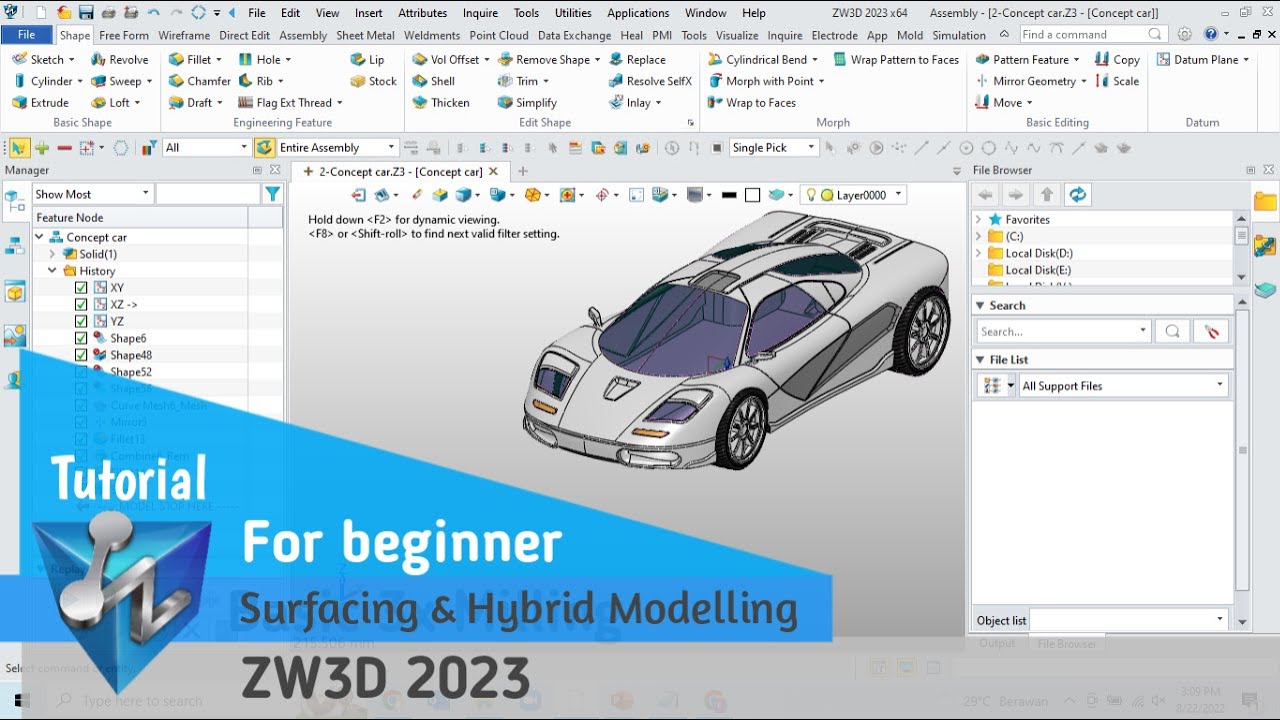Select the Chamfer tool

(199, 81)
